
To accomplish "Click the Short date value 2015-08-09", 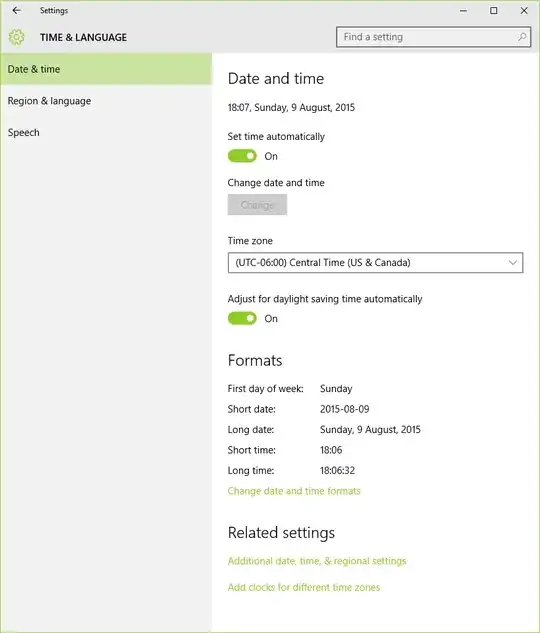I will click(x=345, y=409).
